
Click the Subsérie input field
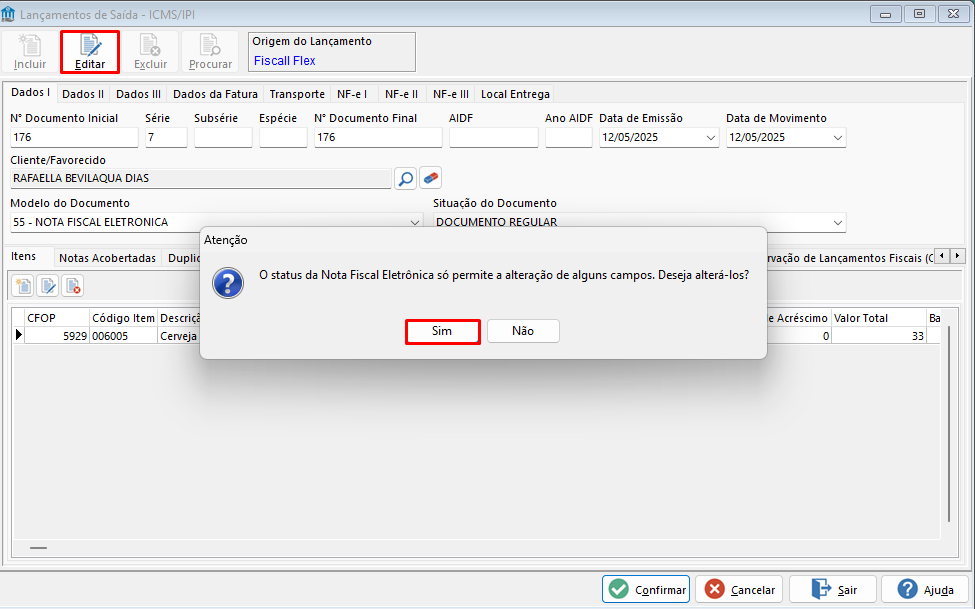pos(223,137)
